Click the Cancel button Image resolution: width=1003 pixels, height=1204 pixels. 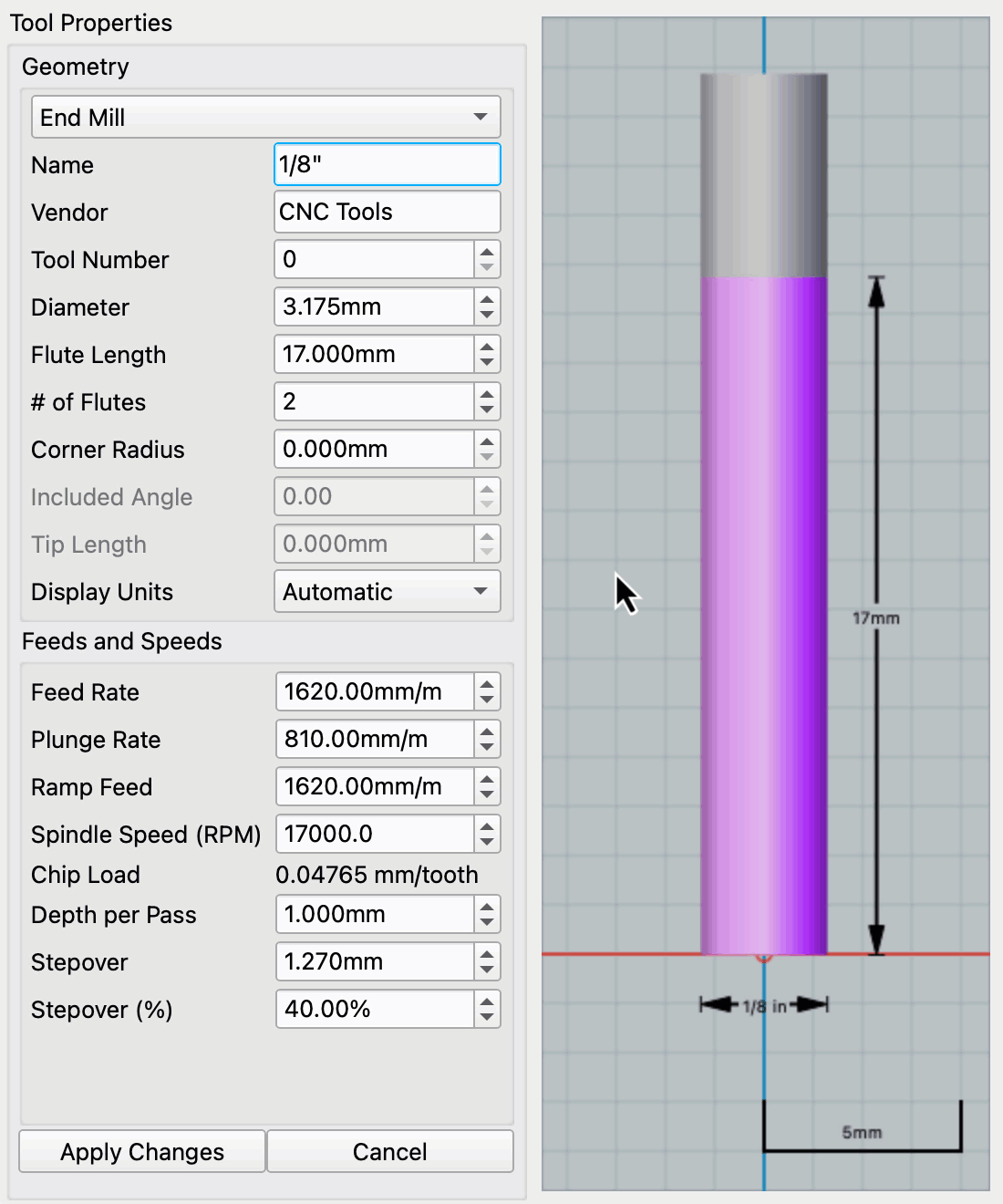(389, 1152)
